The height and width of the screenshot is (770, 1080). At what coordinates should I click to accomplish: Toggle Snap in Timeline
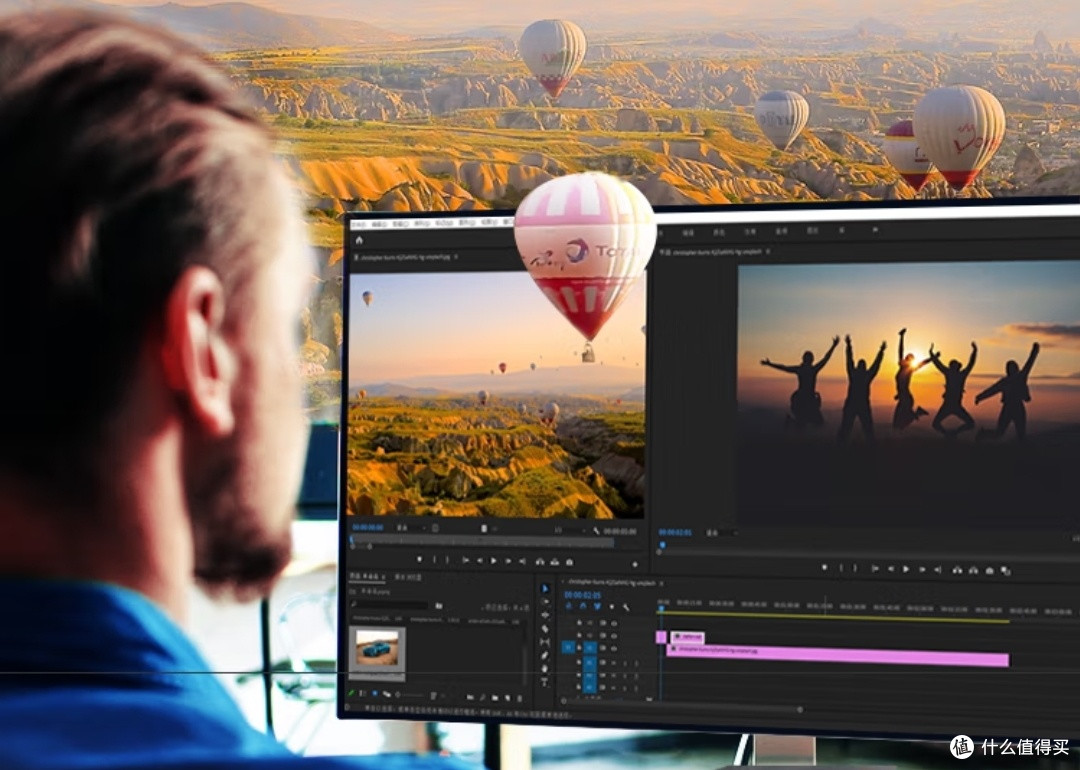pos(583,606)
